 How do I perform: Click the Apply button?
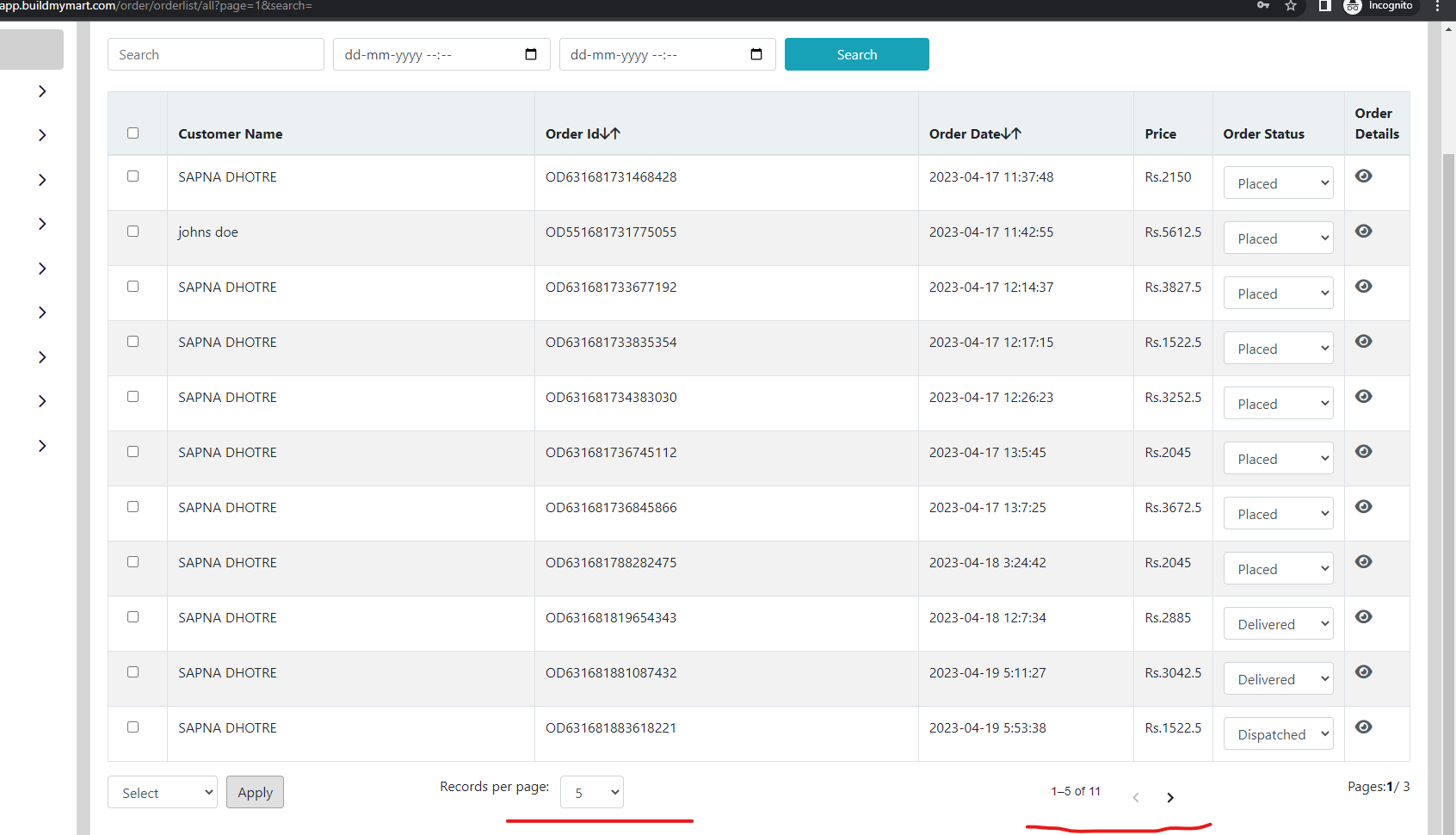click(255, 792)
